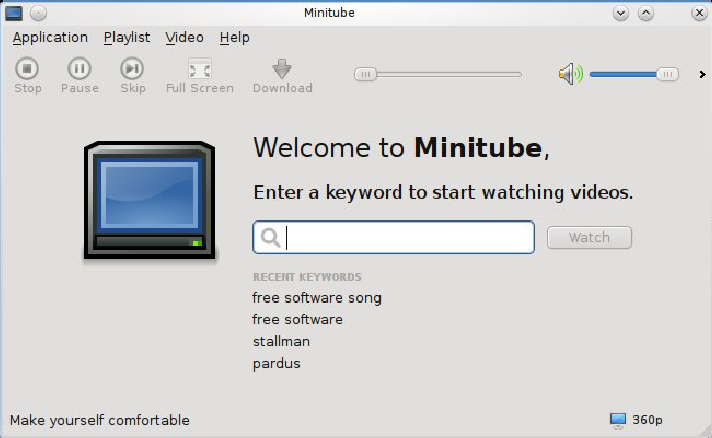Viewport: 712px width, 438px height.
Task: Enter Full Screen mode icon
Action: [x=200, y=69]
